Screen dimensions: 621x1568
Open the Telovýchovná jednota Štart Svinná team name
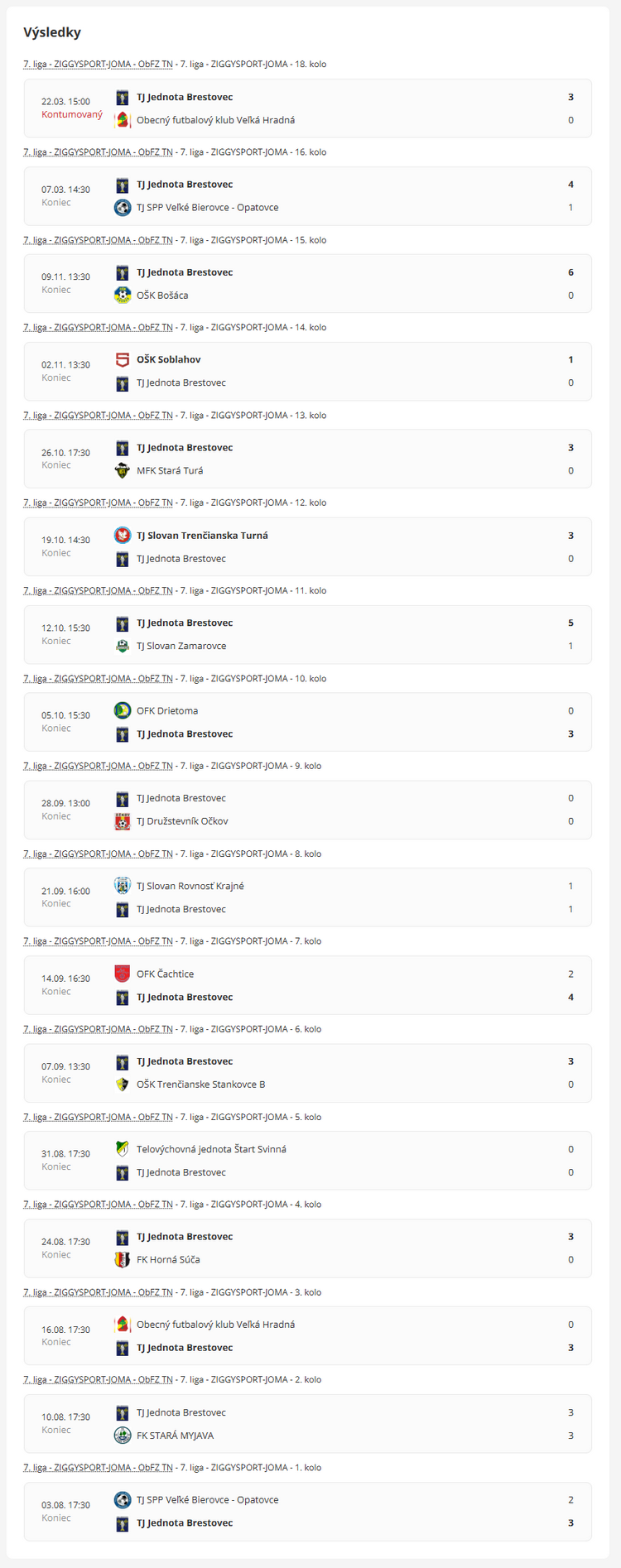[211, 1149]
